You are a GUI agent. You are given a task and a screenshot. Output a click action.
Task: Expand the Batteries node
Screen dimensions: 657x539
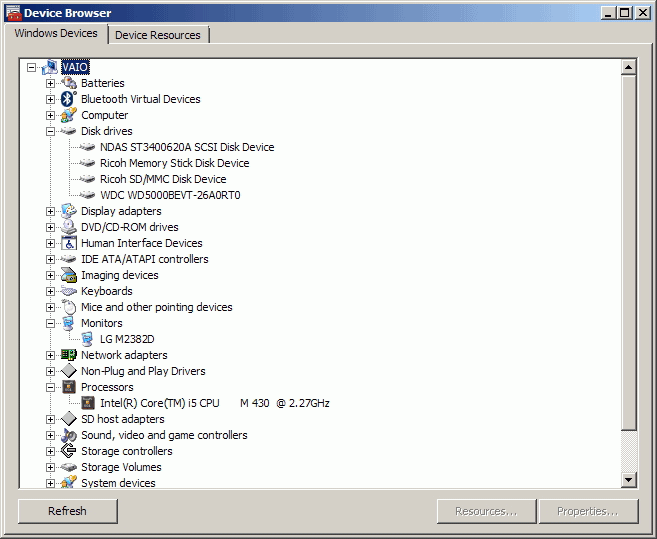pos(50,83)
